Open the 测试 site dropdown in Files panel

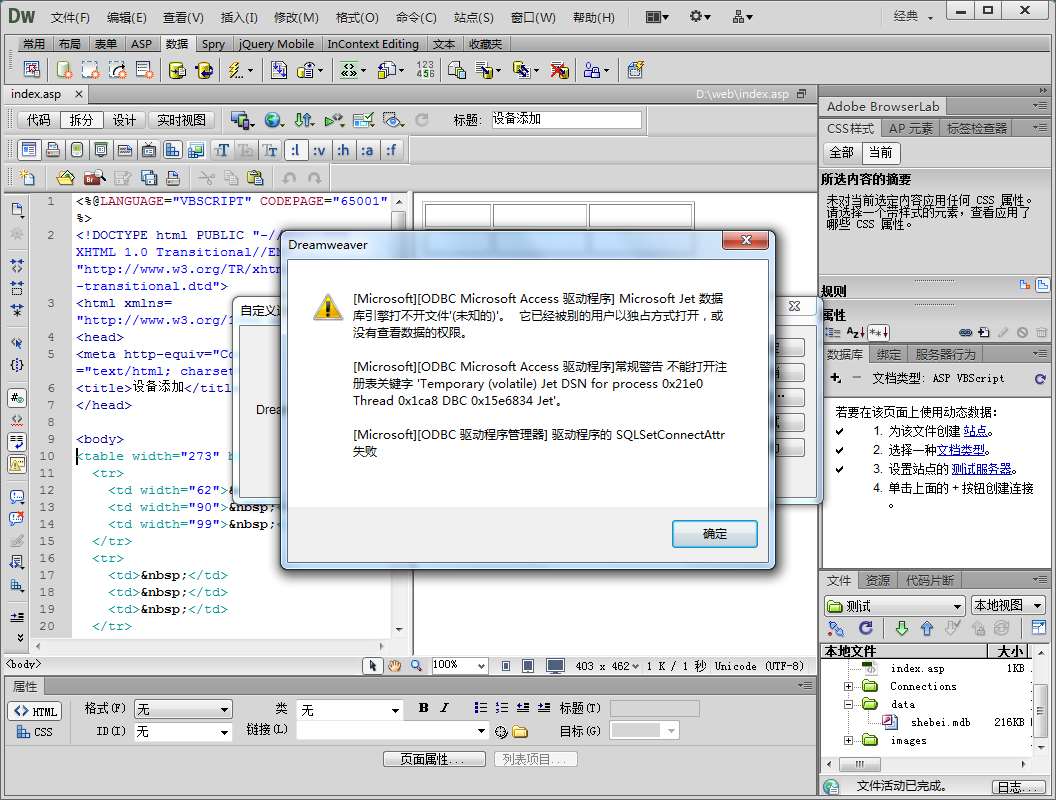tap(894, 606)
